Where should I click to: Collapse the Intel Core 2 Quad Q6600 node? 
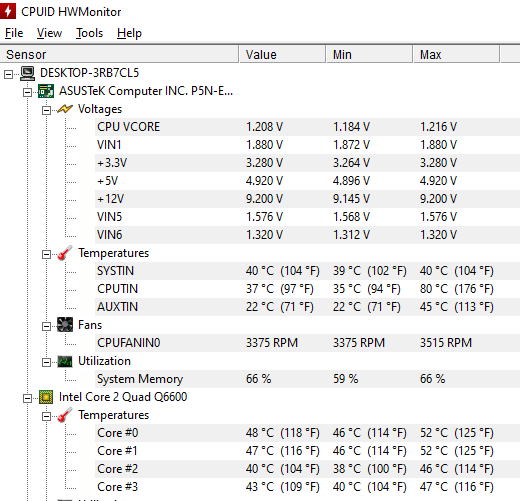[27, 398]
